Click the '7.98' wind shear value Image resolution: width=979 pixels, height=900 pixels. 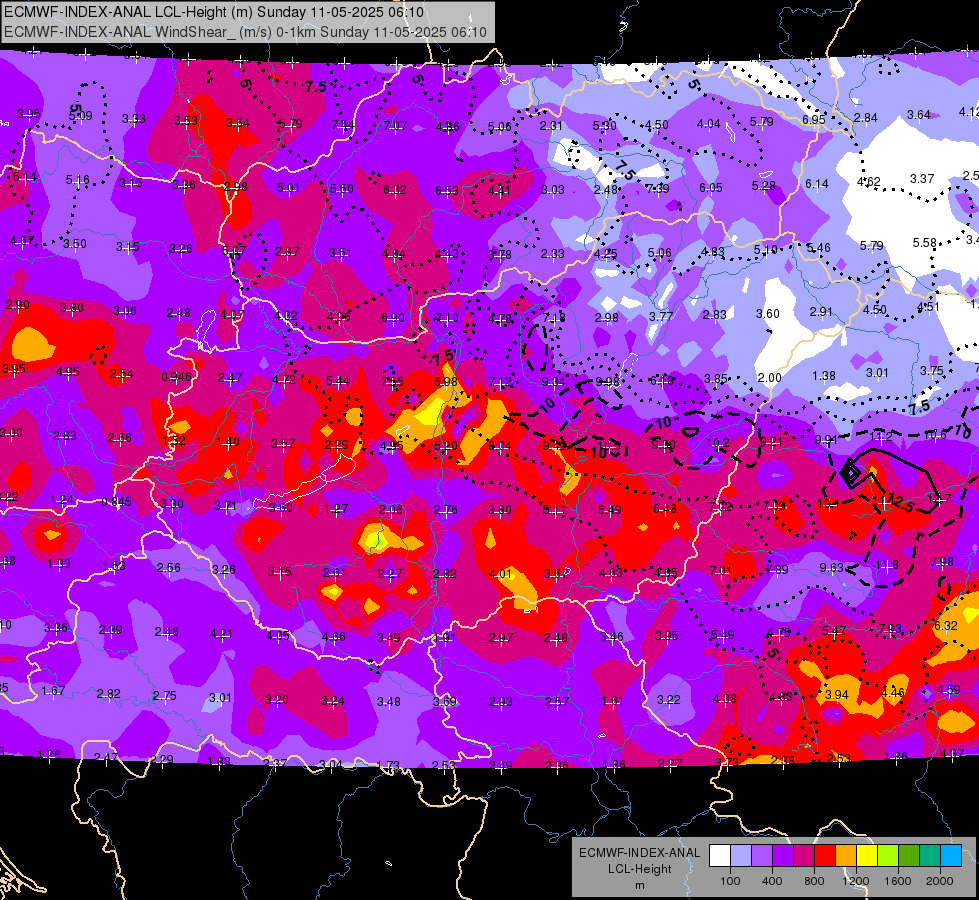[942, 561]
